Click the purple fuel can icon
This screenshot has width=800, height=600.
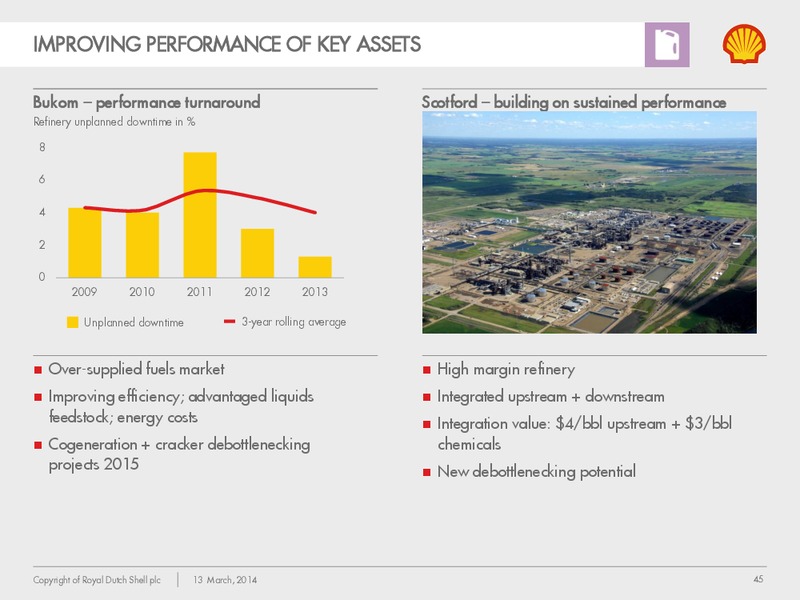[x=667, y=44]
